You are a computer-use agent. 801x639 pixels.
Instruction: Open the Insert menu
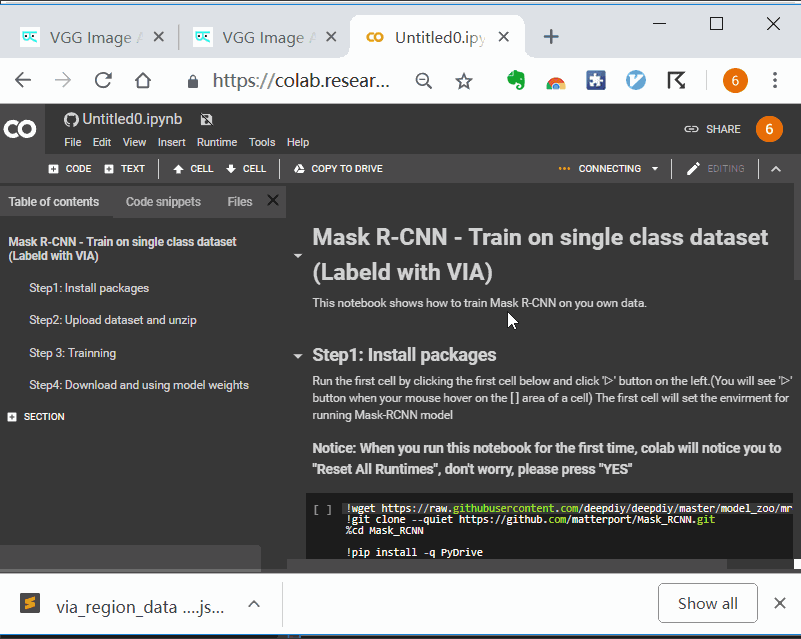pos(172,143)
